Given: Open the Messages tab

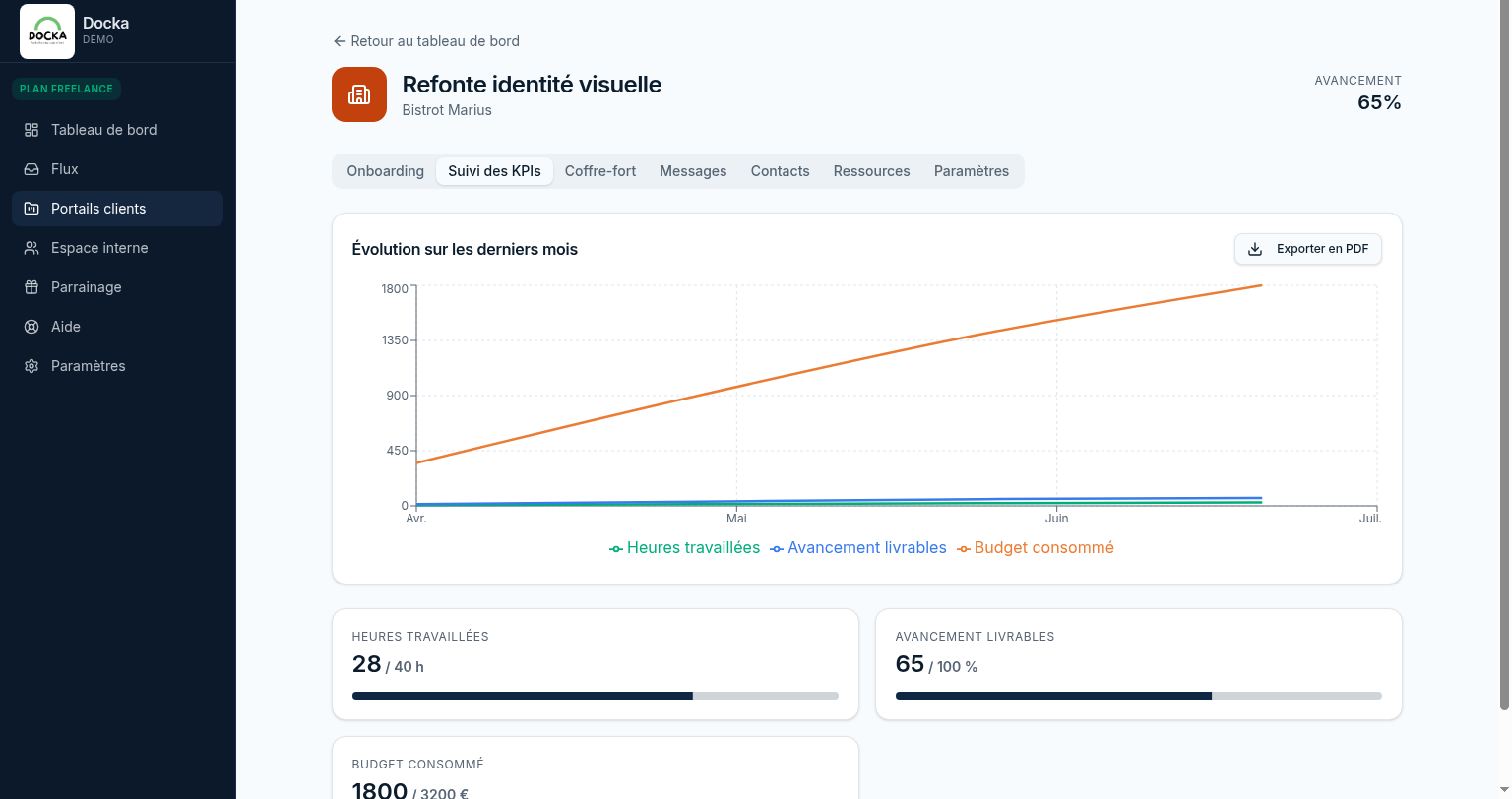Looking at the screenshot, I should [693, 171].
